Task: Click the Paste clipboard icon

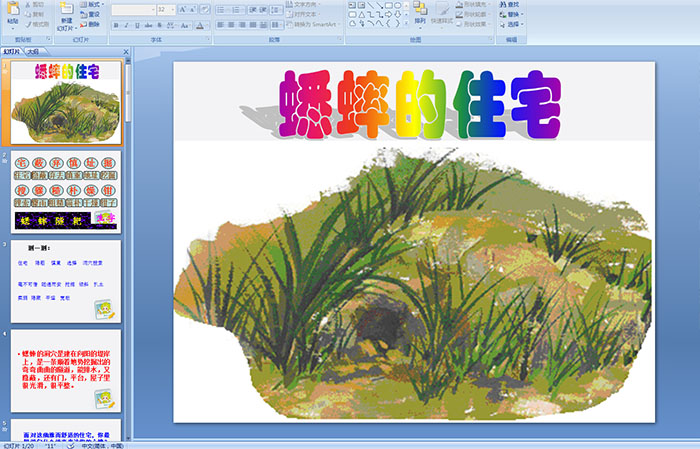Action: pos(13,10)
